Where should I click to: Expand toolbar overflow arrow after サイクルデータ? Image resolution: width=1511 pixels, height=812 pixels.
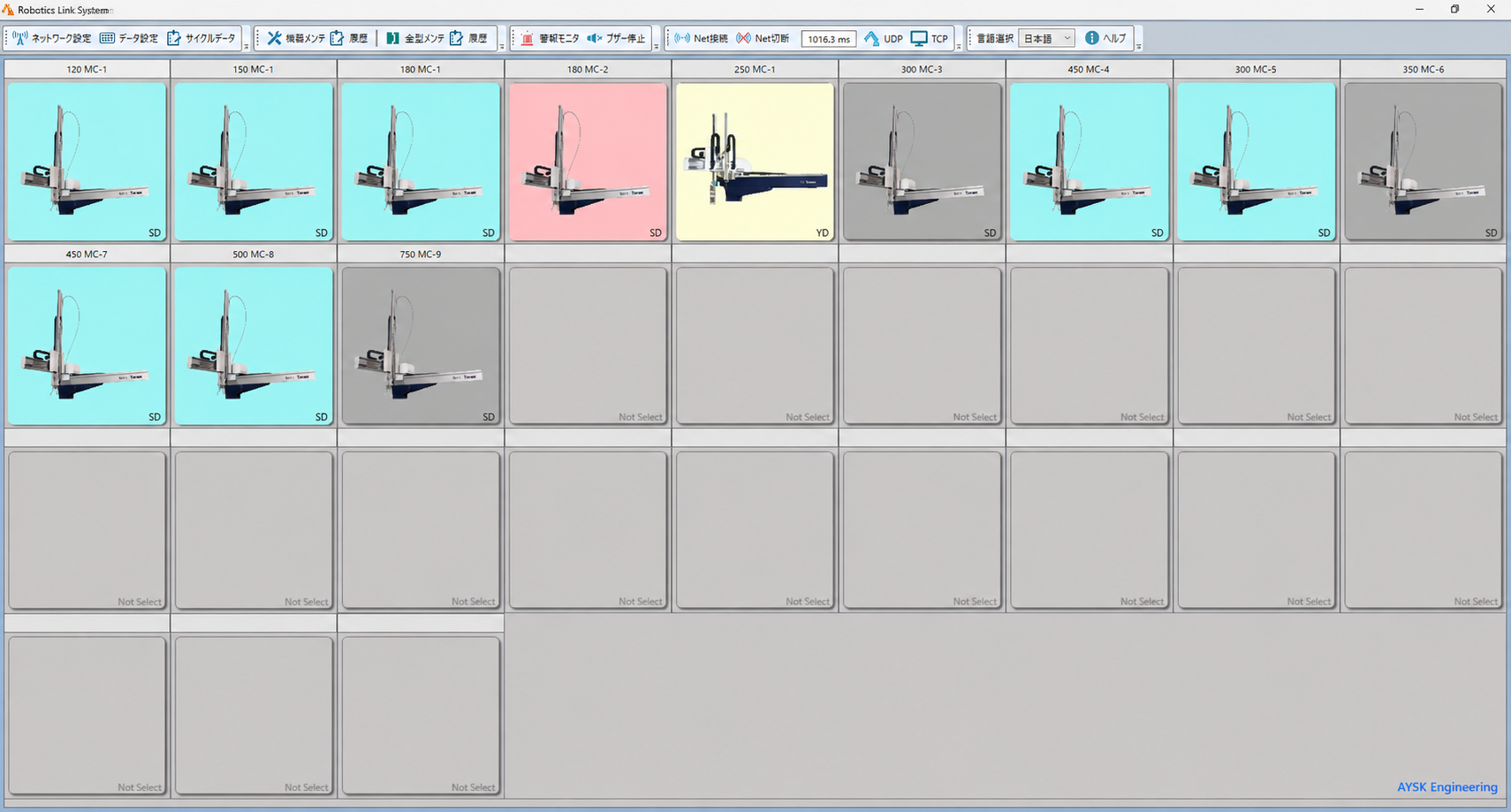(x=247, y=46)
